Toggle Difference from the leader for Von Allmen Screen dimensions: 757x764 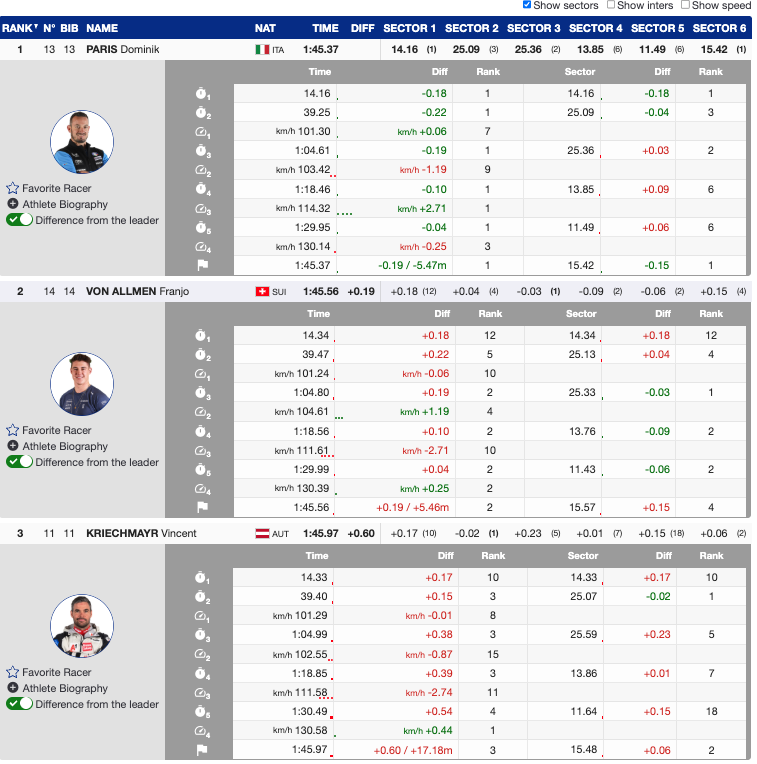20,462
